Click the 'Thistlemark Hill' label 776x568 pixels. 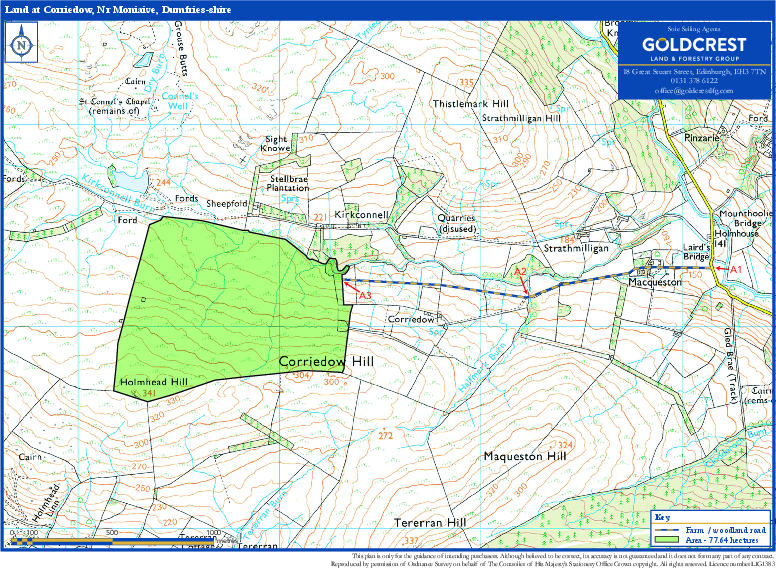pos(470,104)
